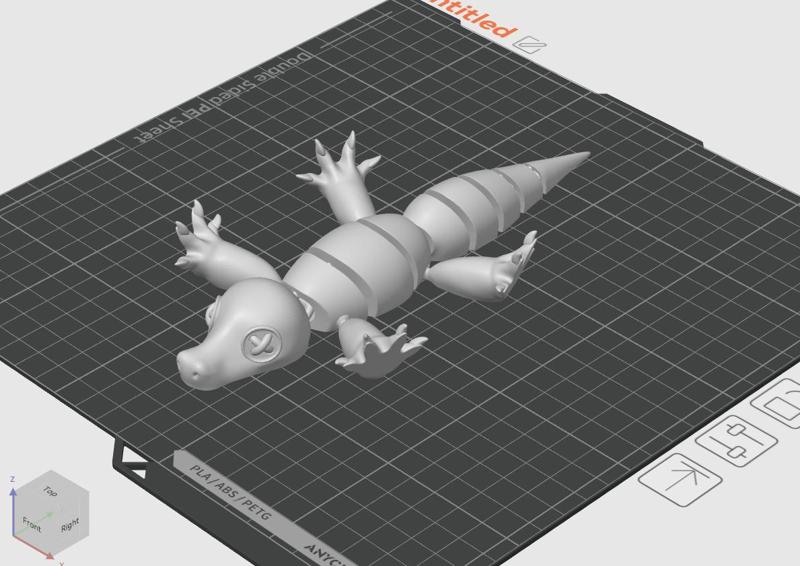800x566 pixels.
Task: Select the Front face of the view cube
Action: click(32, 524)
